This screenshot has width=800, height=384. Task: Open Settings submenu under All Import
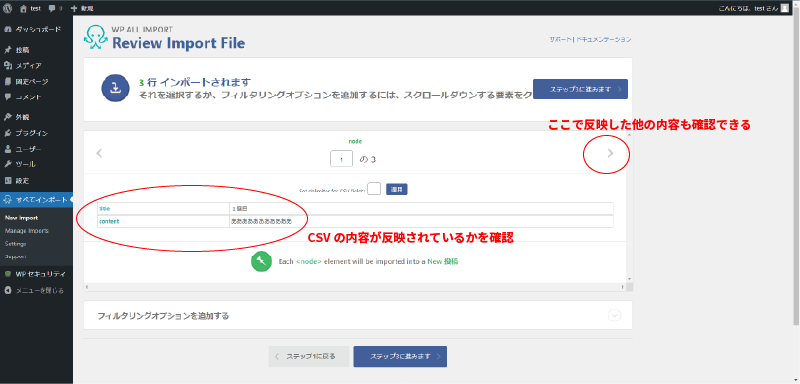click(x=15, y=244)
